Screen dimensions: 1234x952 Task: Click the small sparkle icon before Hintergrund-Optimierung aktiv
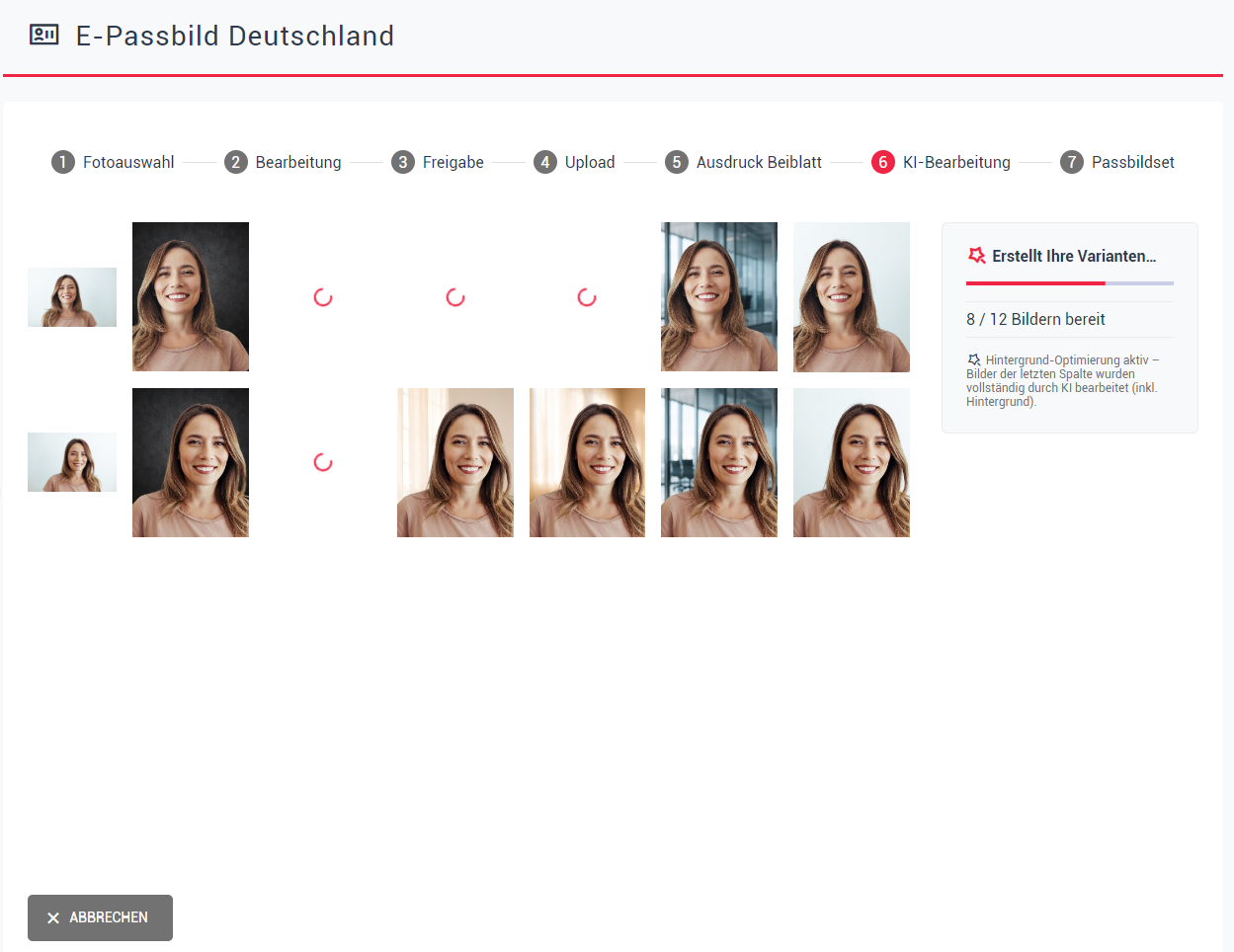tap(974, 359)
